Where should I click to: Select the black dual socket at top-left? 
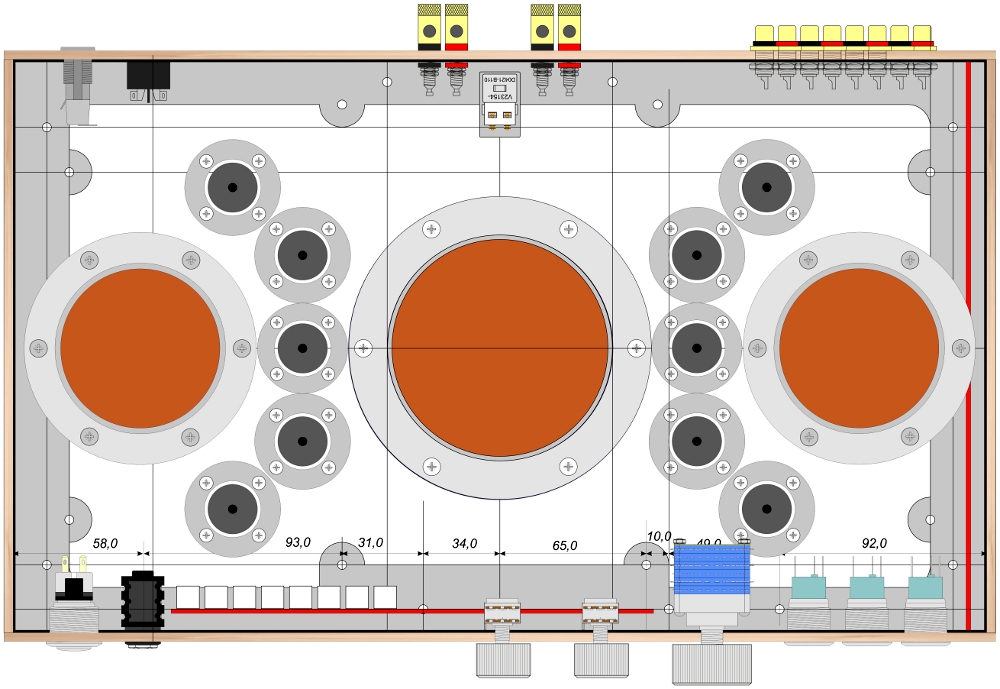(148, 81)
